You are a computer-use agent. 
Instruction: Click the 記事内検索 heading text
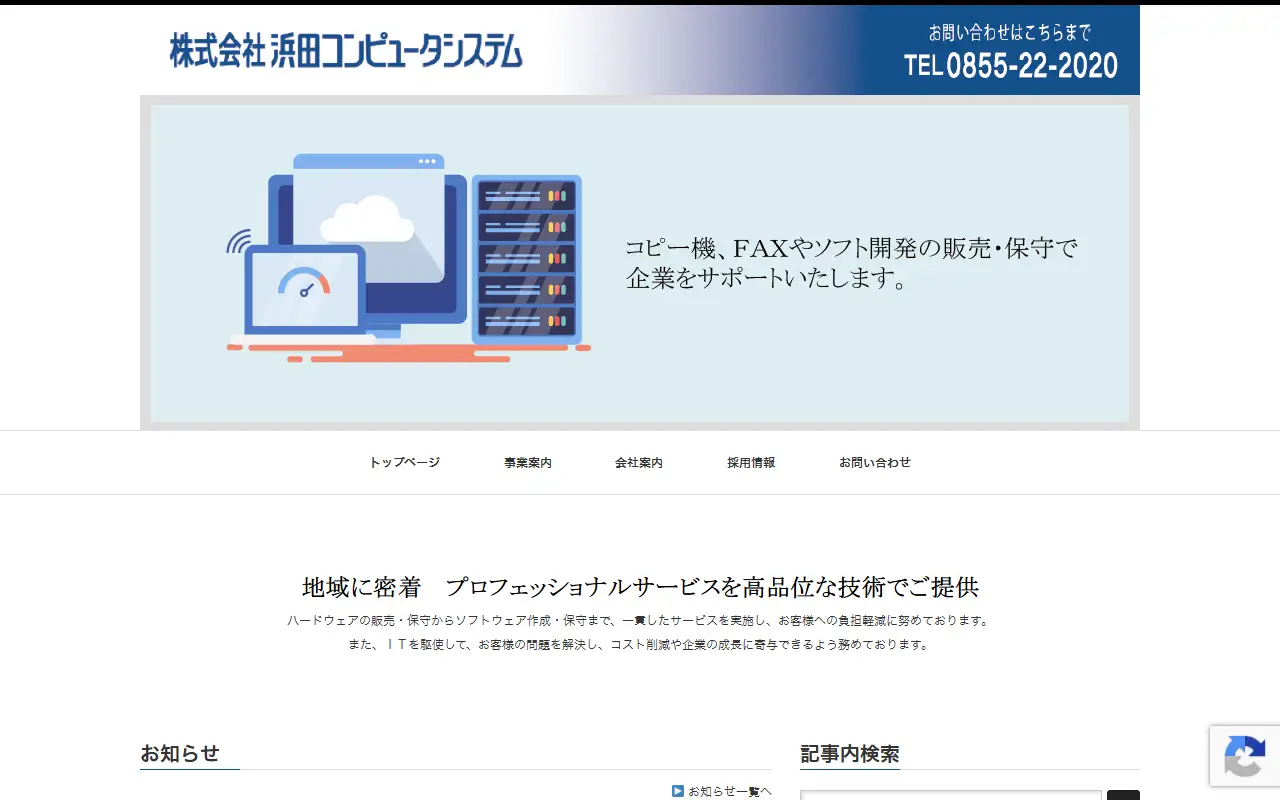[x=850, y=754]
